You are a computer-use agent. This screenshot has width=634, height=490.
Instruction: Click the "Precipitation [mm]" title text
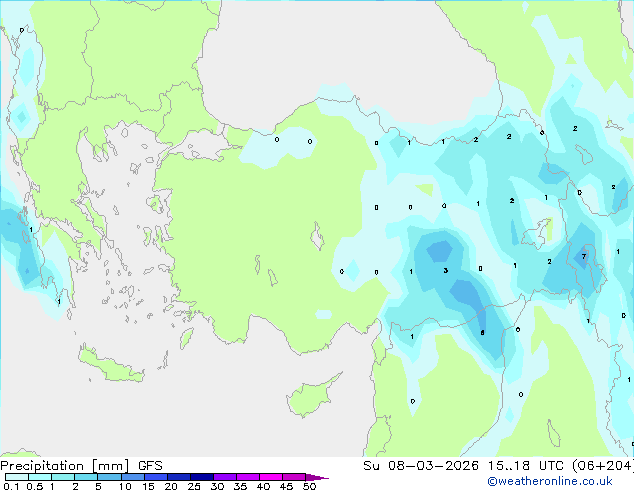[x=65, y=466]
